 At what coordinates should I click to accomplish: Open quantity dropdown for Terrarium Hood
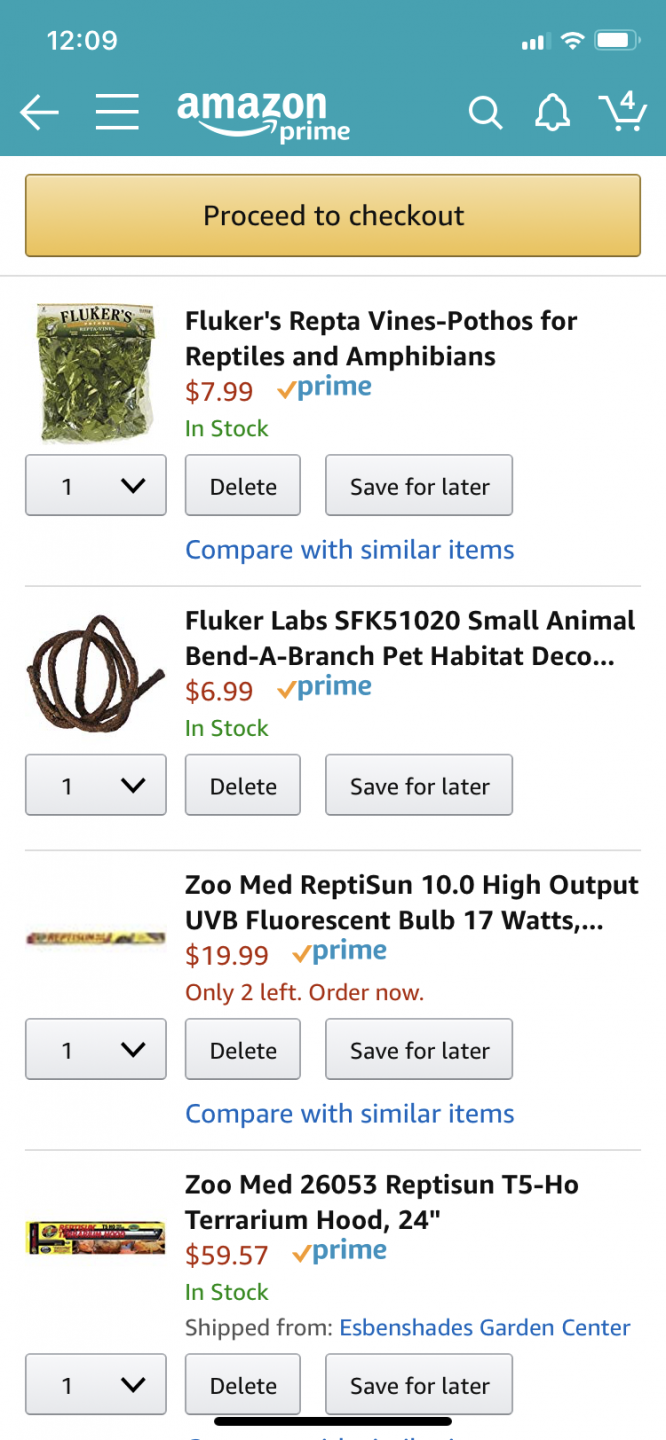pos(96,1385)
